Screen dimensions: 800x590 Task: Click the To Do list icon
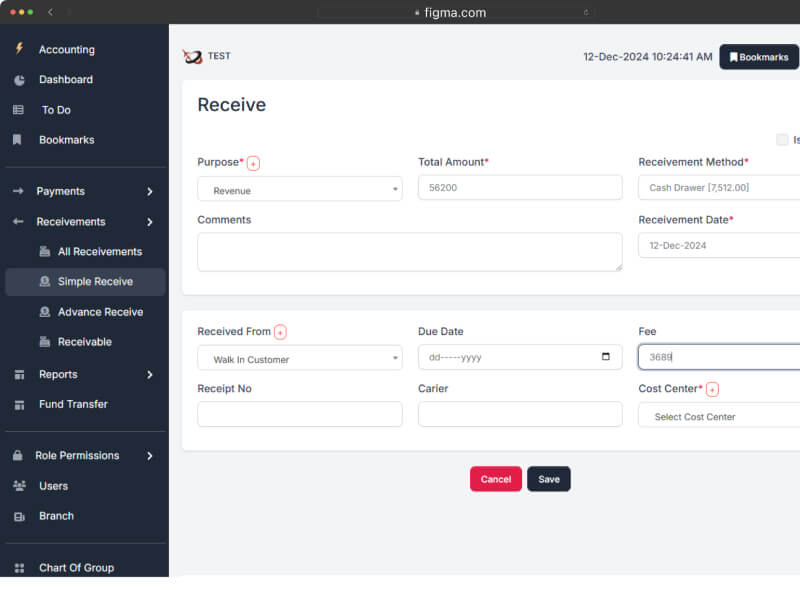tap(18, 110)
